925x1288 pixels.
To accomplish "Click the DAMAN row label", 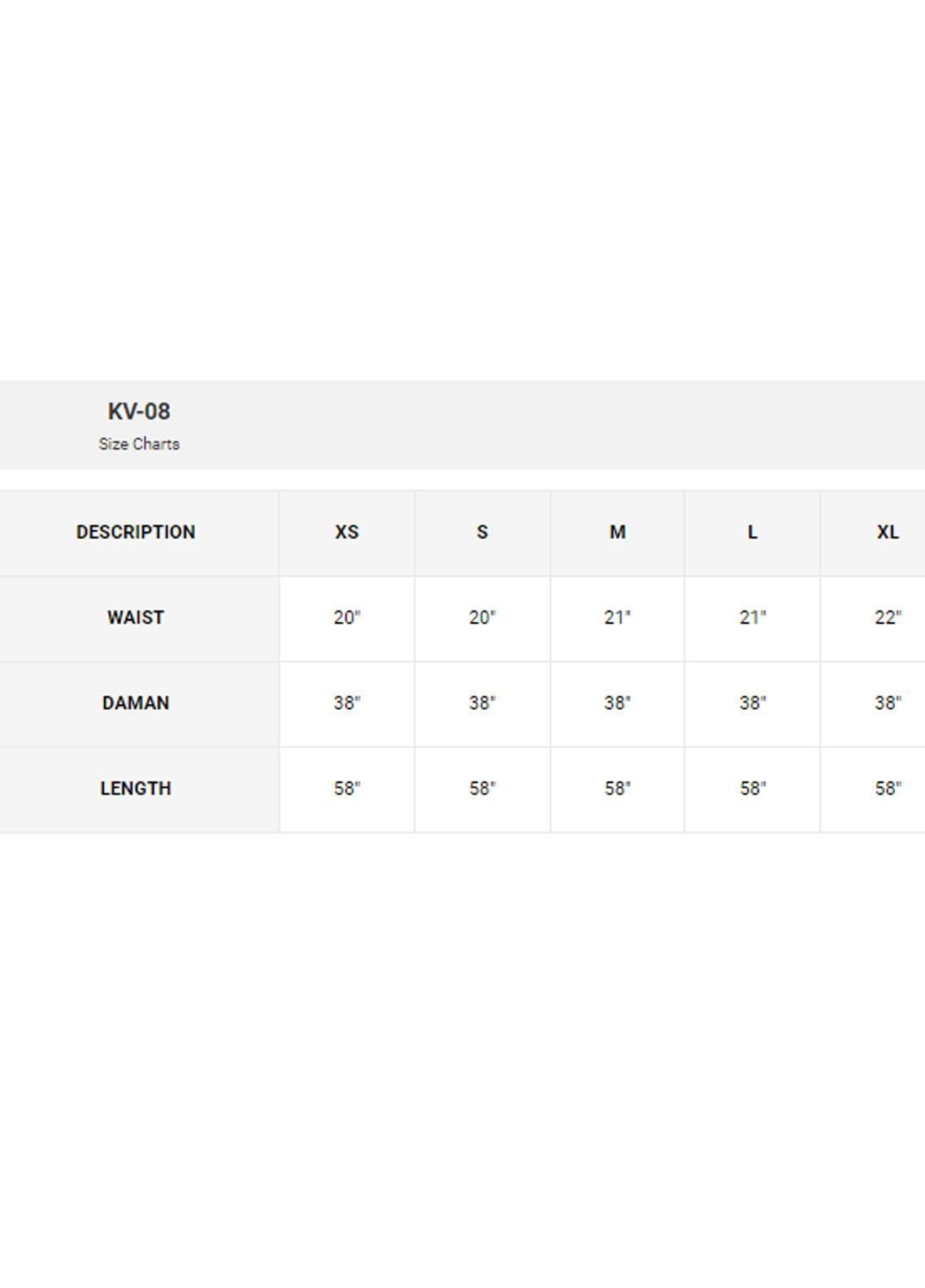I will click(x=136, y=703).
